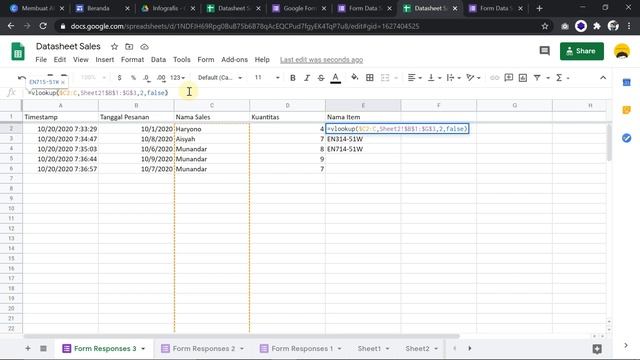Viewport: 640px width, 360px height.
Task: Insert a comment via toolbar icon
Action: click(509, 78)
